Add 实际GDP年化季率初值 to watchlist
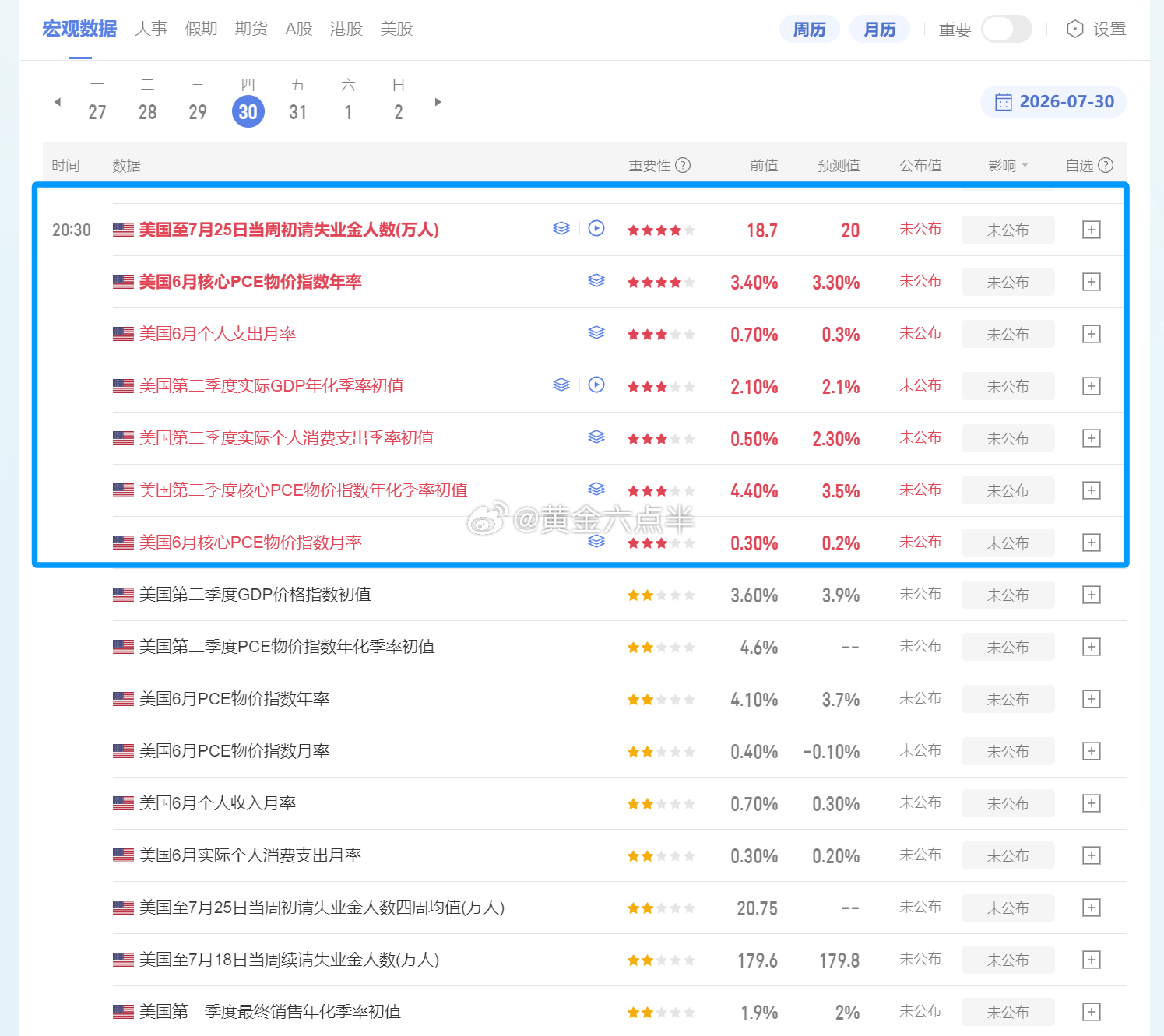 pyautogui.click(x=1092, y=386)
